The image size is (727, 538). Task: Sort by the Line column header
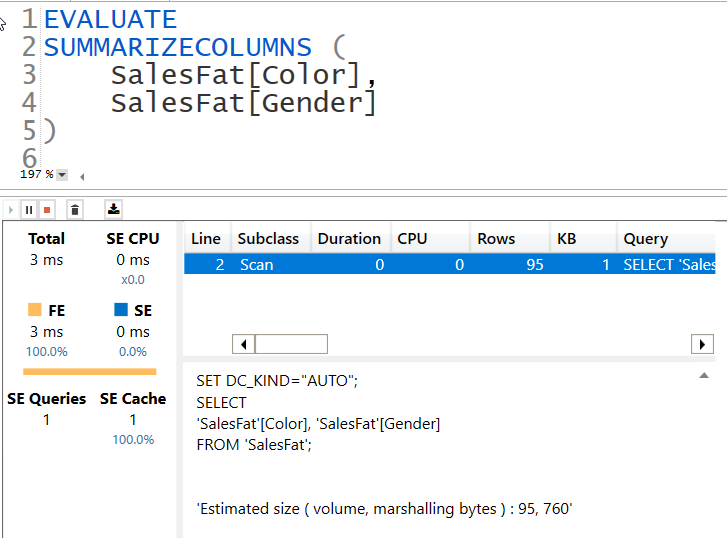207,238
